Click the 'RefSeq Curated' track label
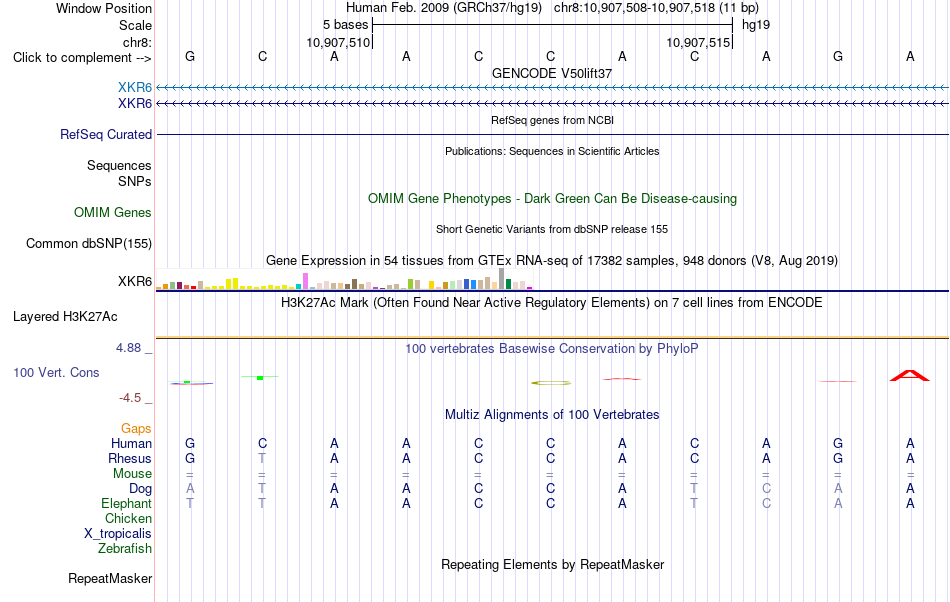This screenshot has width=950, height=602. tap(106, 134)
